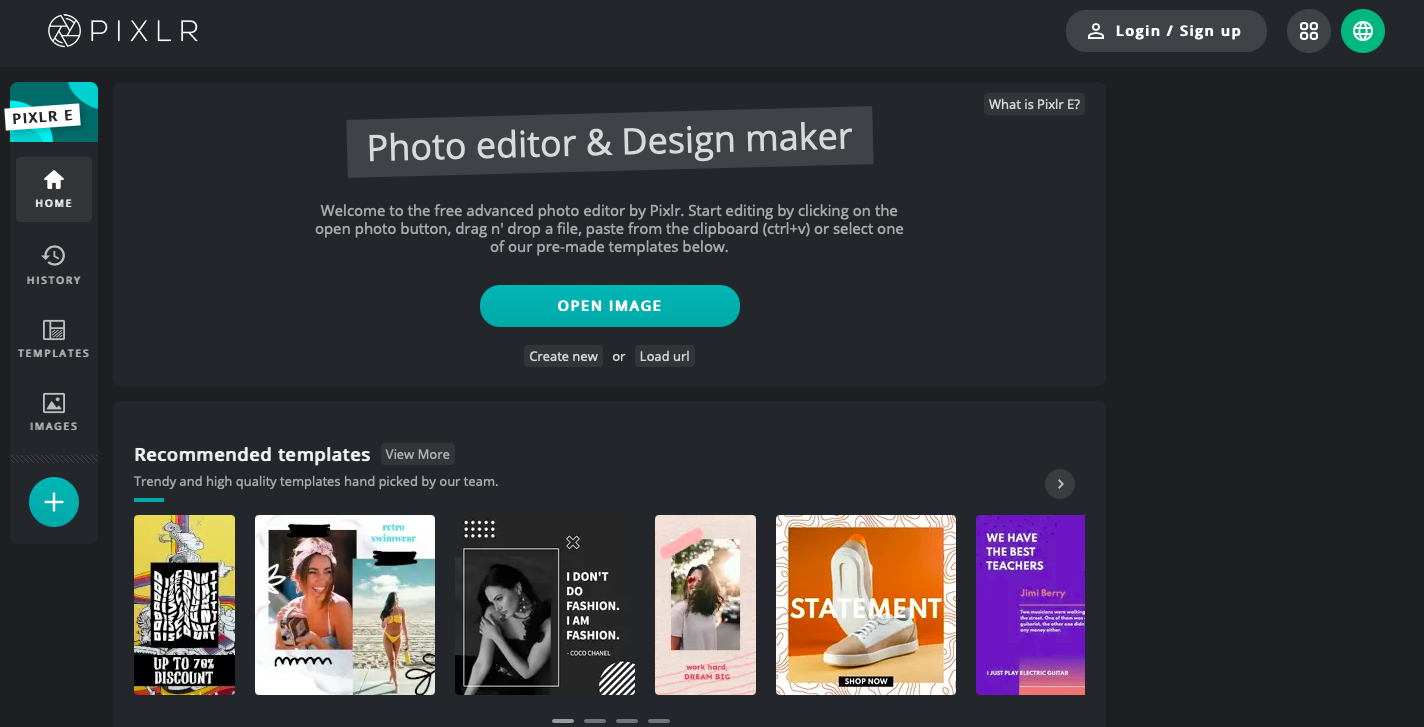
Task: Click the Create new button
Action: click(563, 356)
